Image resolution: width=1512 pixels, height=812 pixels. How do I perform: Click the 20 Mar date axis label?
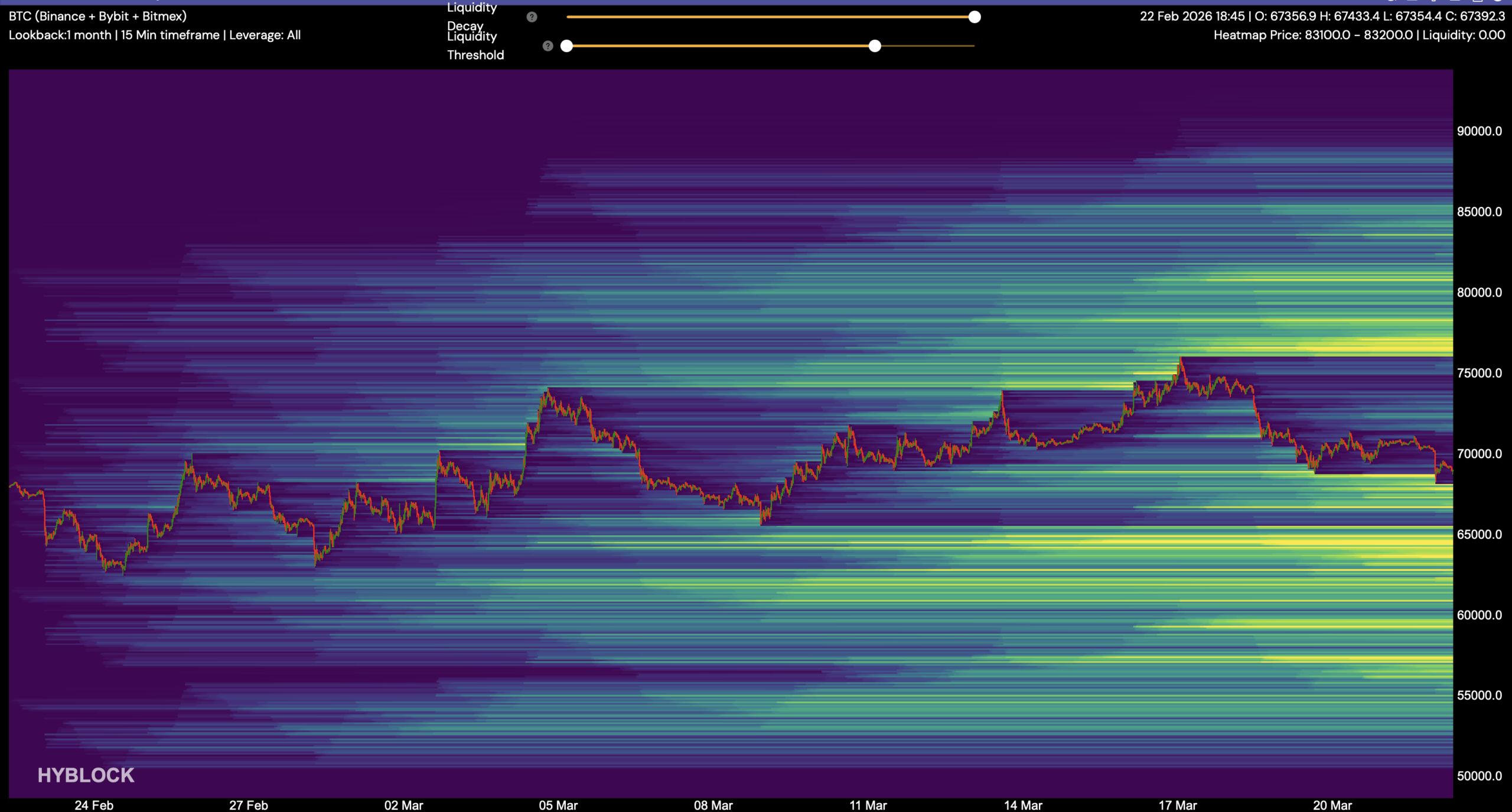click(1332, 805)
